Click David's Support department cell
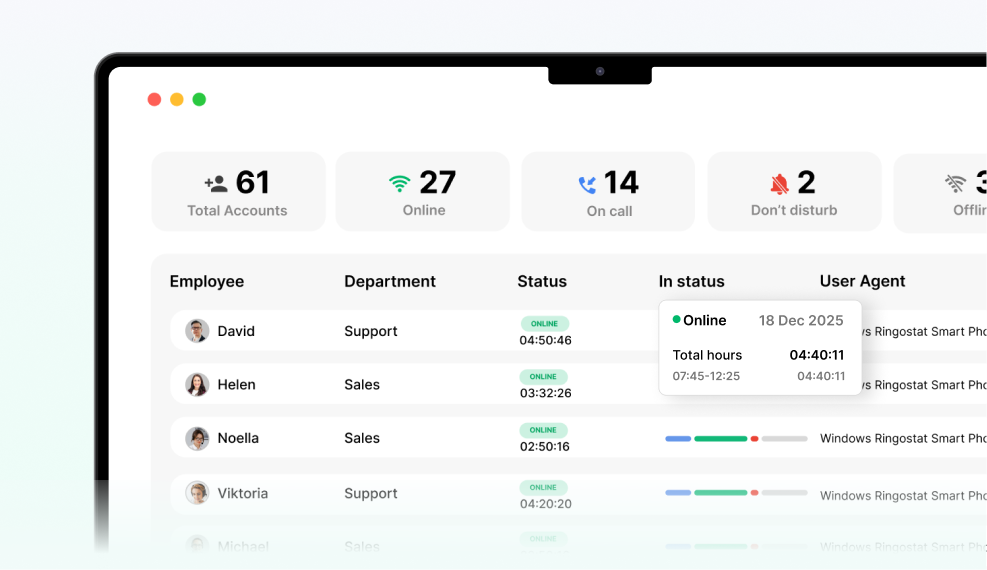 [x=371, y=332]
